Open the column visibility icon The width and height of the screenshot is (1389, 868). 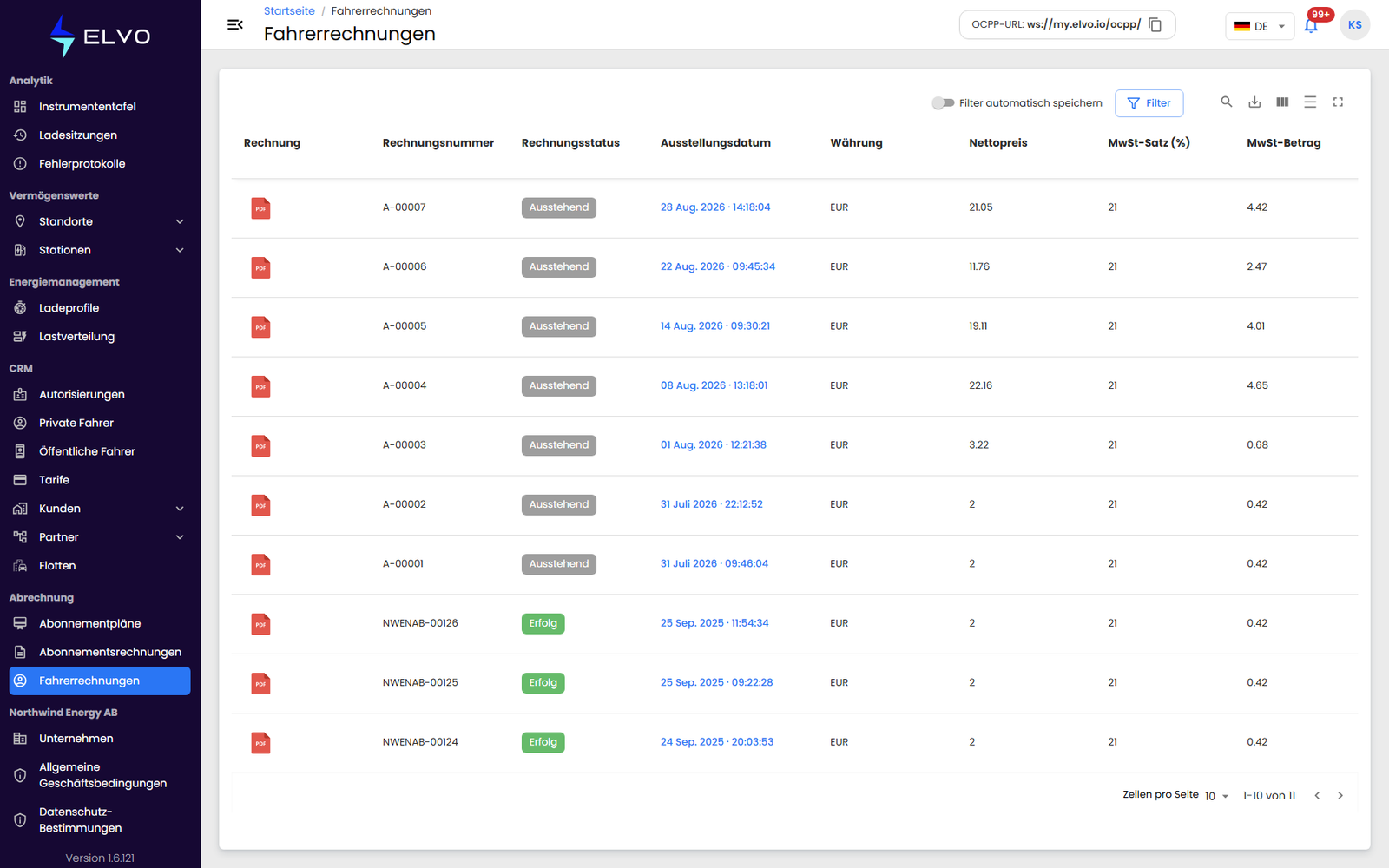tap(1282, 102)
